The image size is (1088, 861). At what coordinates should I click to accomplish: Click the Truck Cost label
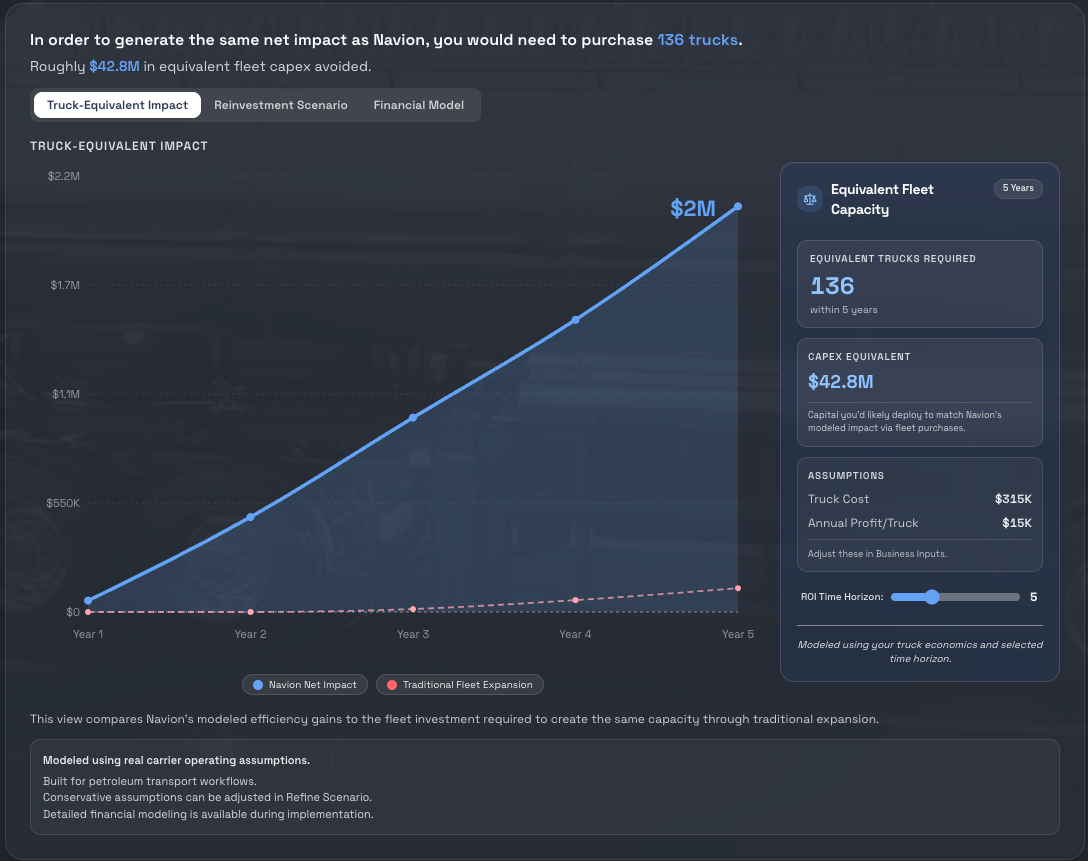[838, 499]
